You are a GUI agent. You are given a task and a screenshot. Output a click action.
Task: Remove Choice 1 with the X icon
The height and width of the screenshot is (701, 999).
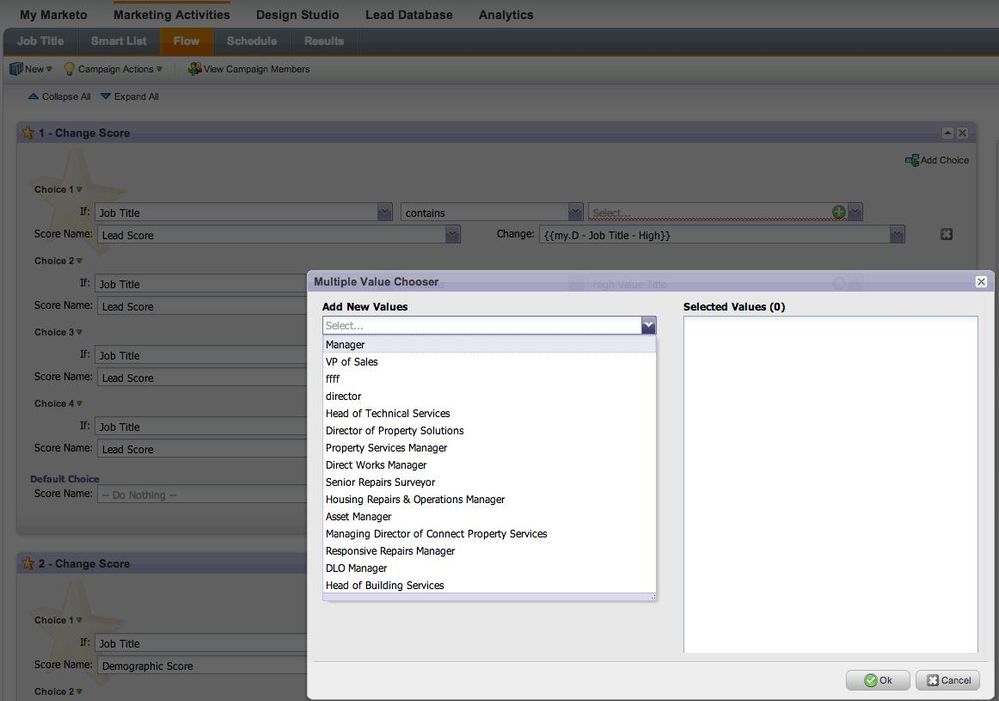(946, 235)
